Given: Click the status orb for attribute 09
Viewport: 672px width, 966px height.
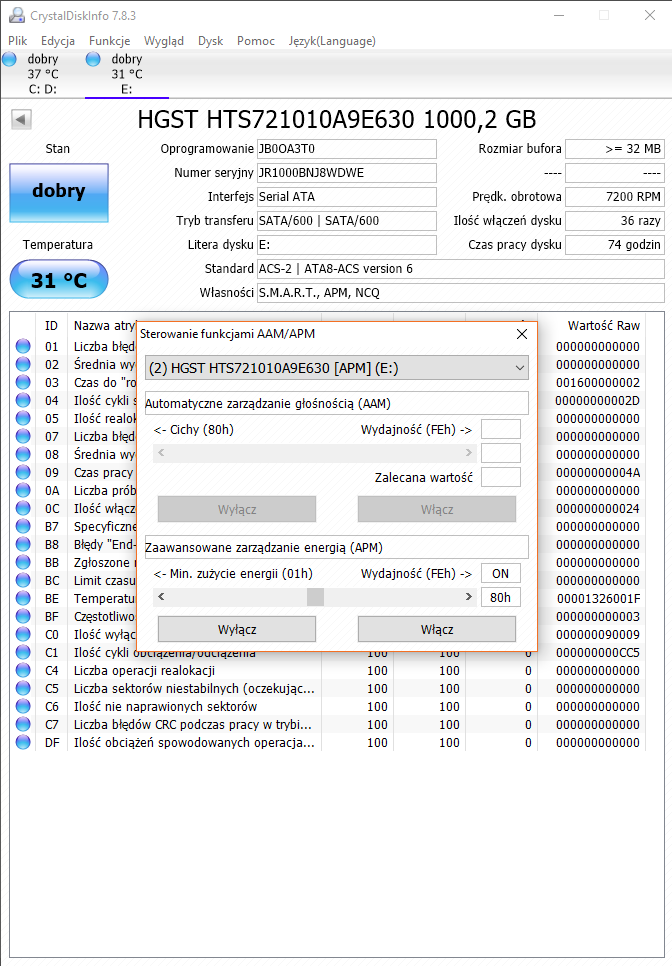Looking at the screenshot, I should [x=23, y=473].
